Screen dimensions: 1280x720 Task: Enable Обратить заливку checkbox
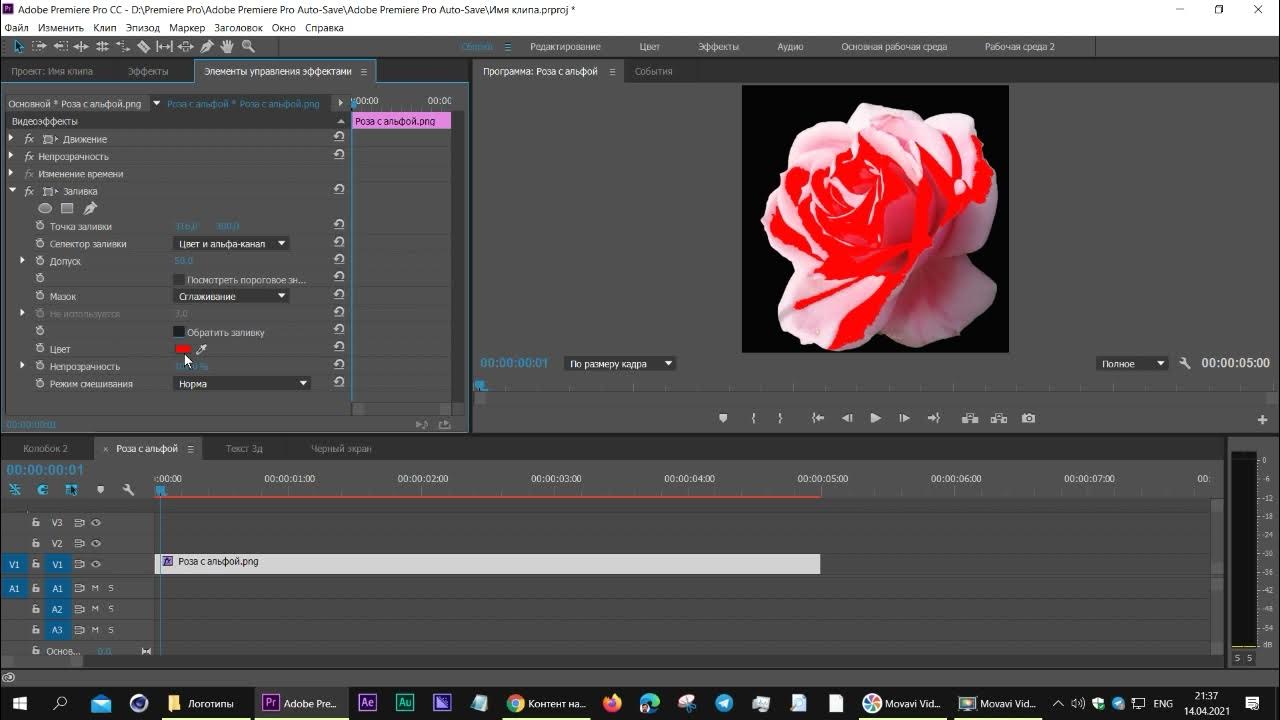pyautogui.click(x=179, y=332)
